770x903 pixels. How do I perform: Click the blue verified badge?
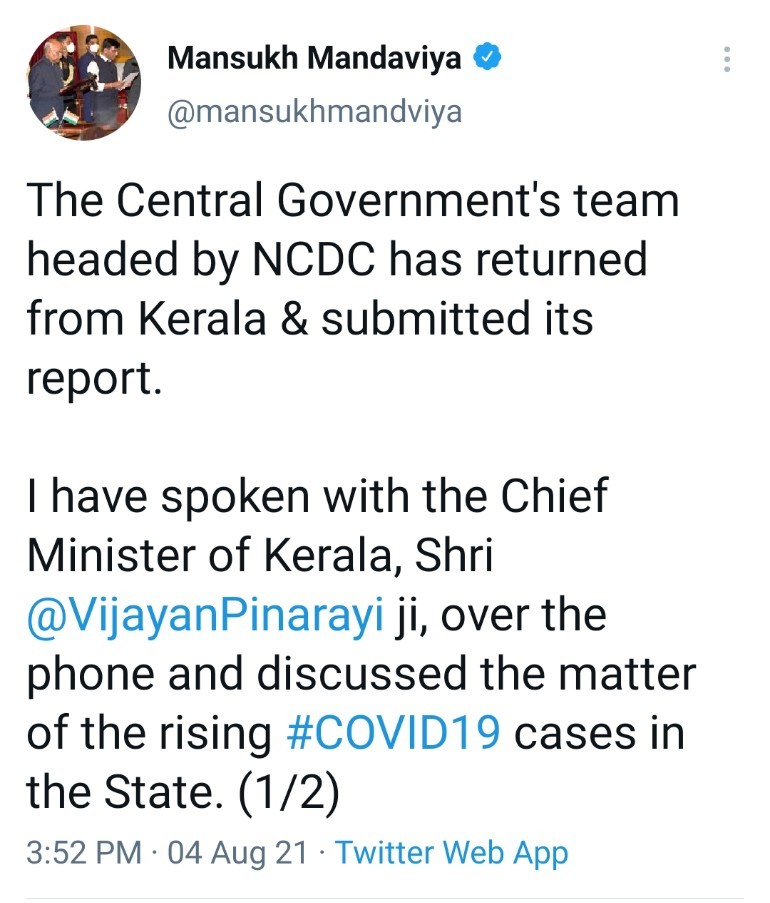coord(487,58)
